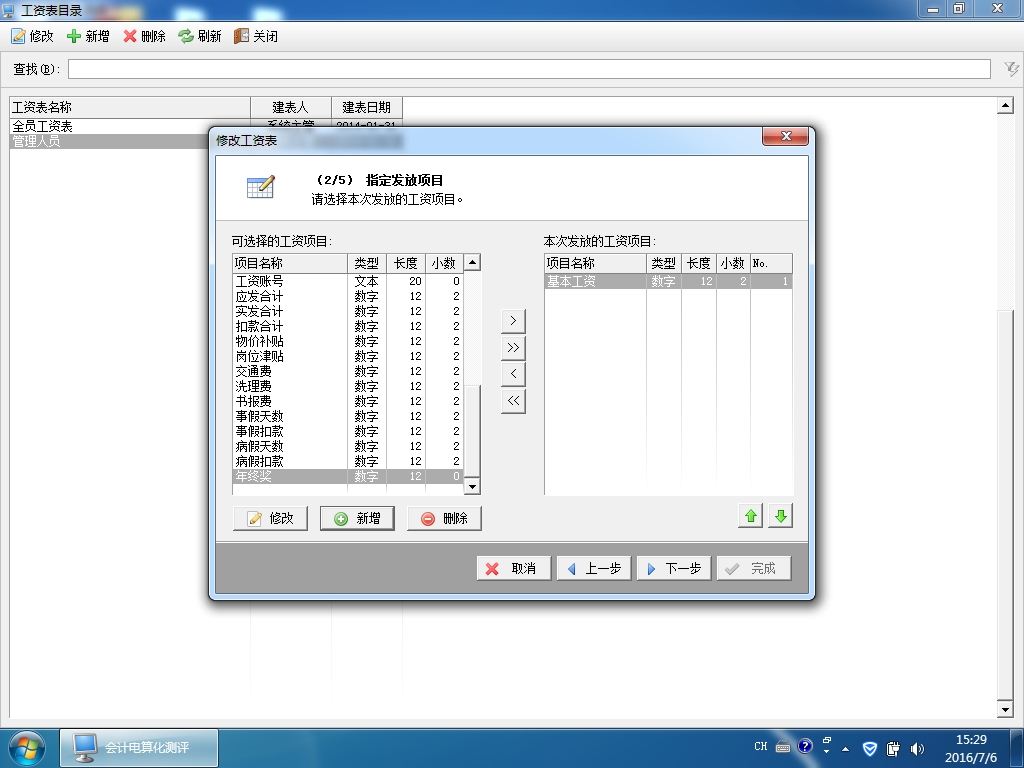Select the 管理人员 row in the list
This screenshot has height=768, width=1024.
tap(110, 141)
